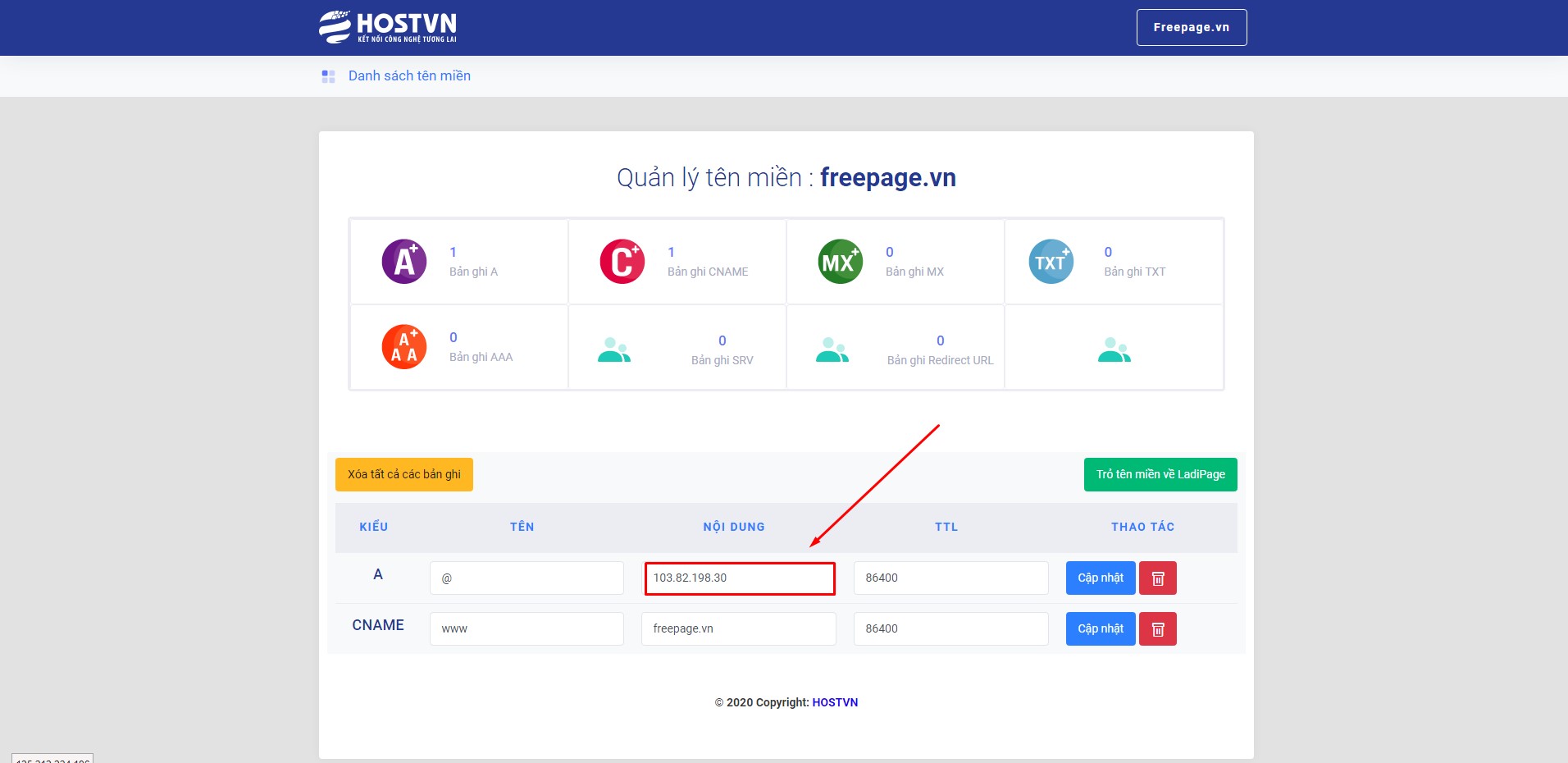Click the people icon for Bản ghi Redirect URL
Screen dimensions: 1568x763
click(x=832, y=350)
